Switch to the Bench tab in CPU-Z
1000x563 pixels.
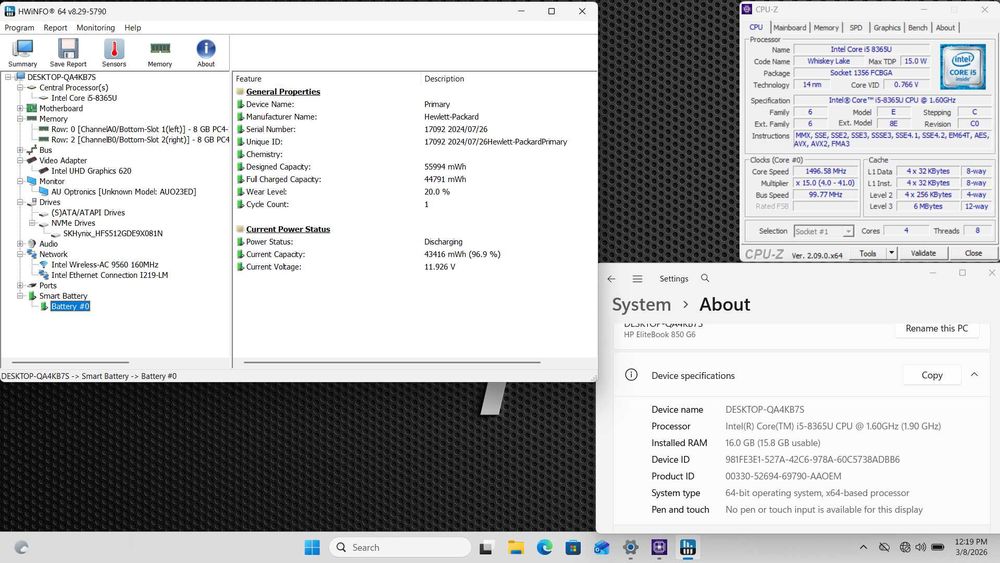click(917, 28)
